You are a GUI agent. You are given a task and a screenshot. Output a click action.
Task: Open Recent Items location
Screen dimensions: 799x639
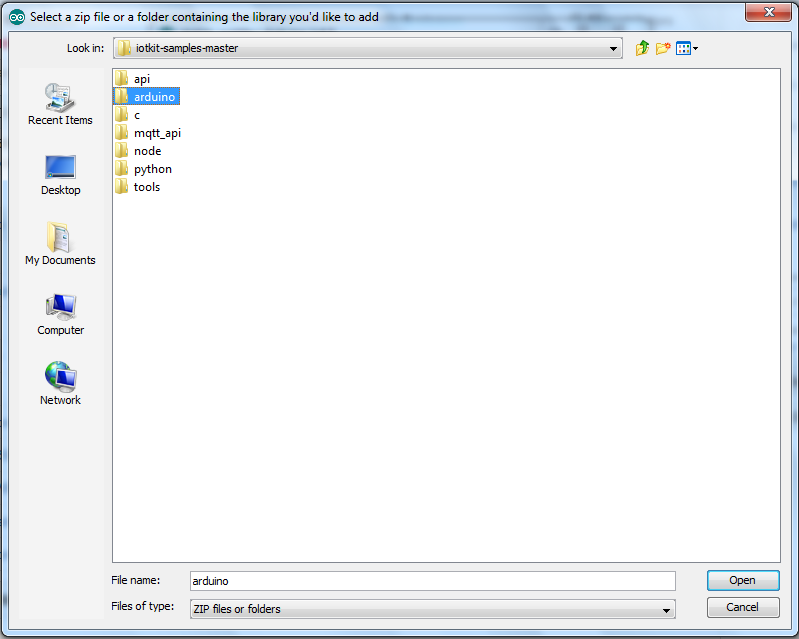tap(60, 104)
